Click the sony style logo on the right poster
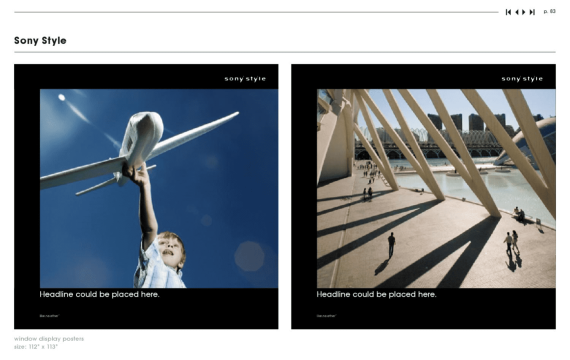This screenshot has height=360, width=570. [x=522, y=79]
